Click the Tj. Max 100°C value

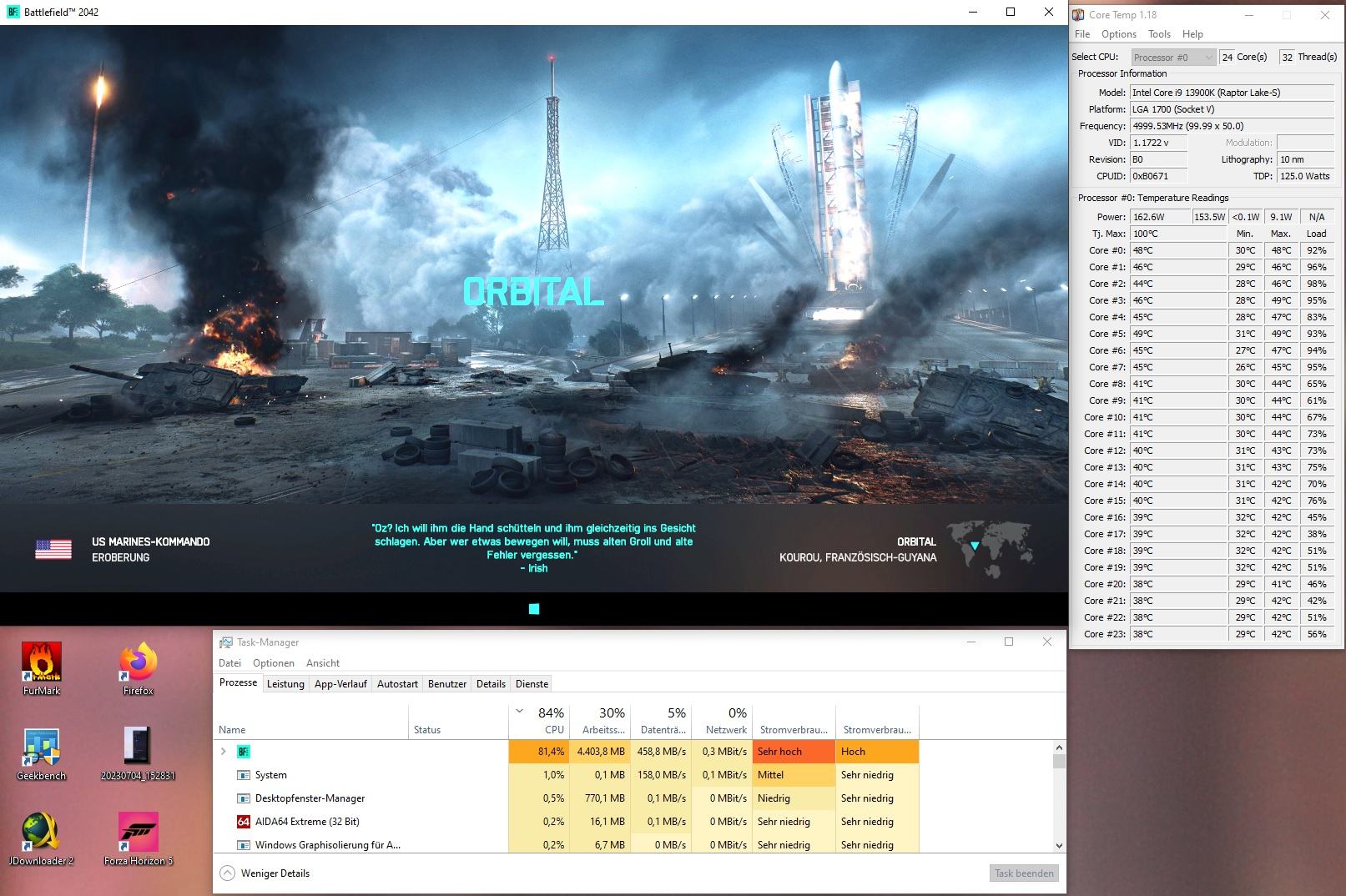(x=1178, y=234)
